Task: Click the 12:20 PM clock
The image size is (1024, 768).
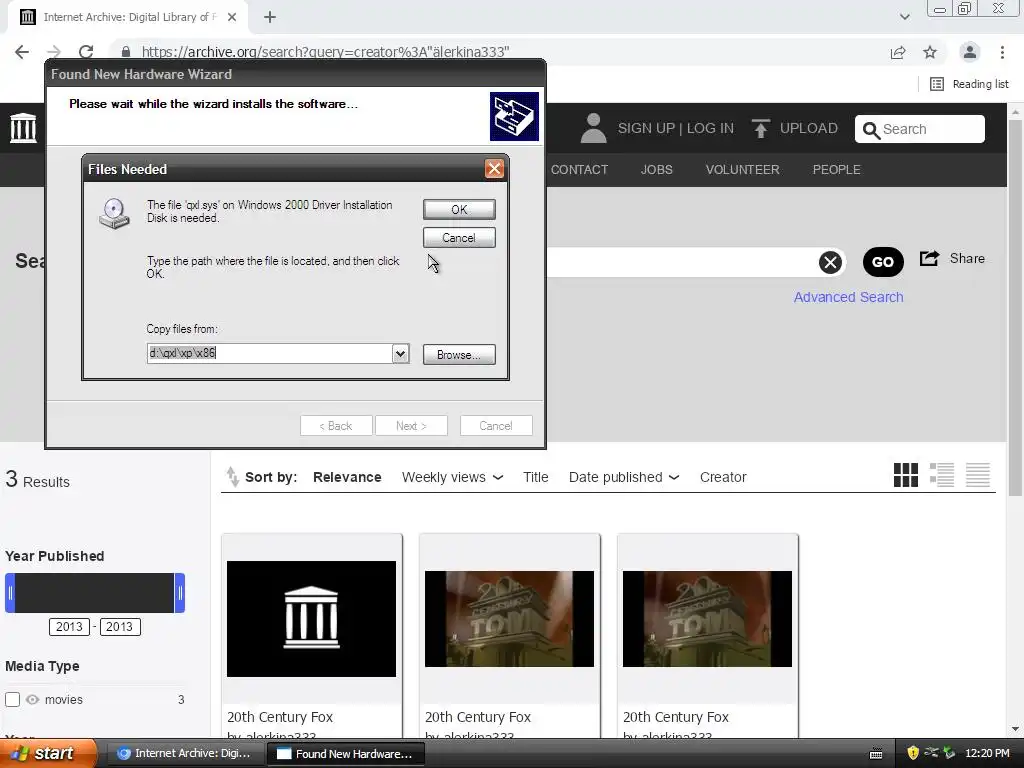Action: pos(987,754)
